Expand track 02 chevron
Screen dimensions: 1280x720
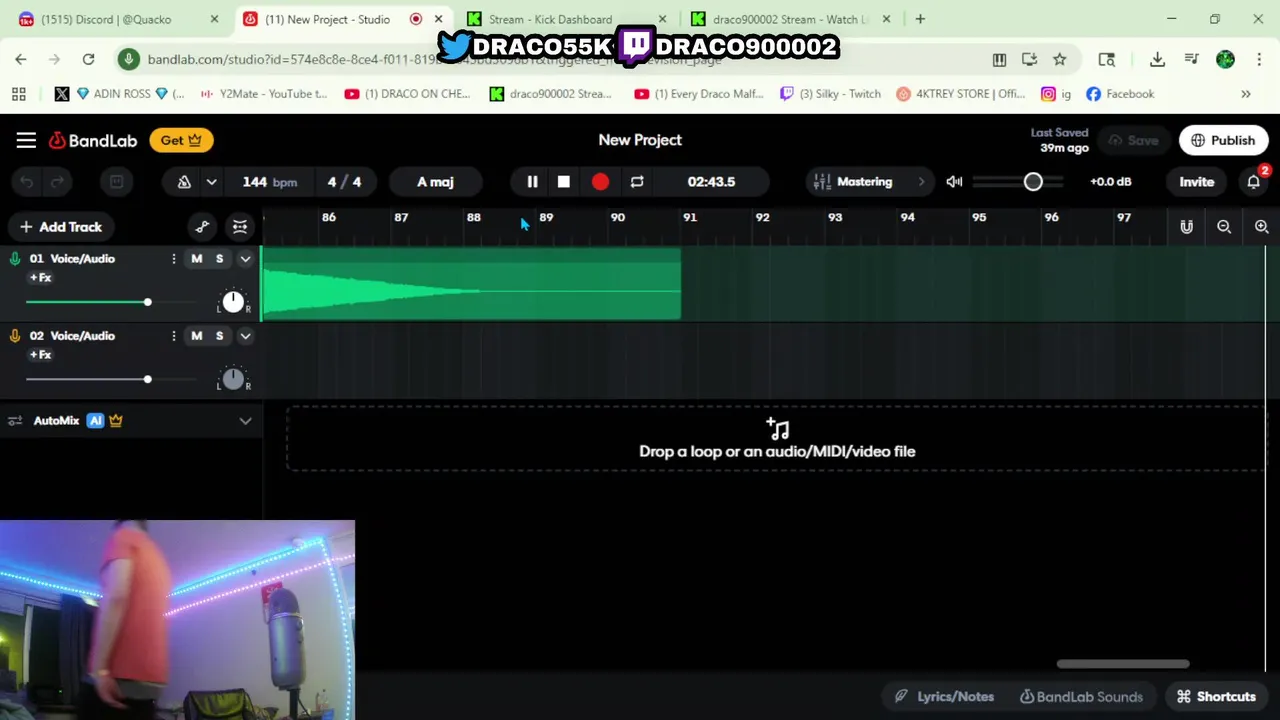[245, 336]
